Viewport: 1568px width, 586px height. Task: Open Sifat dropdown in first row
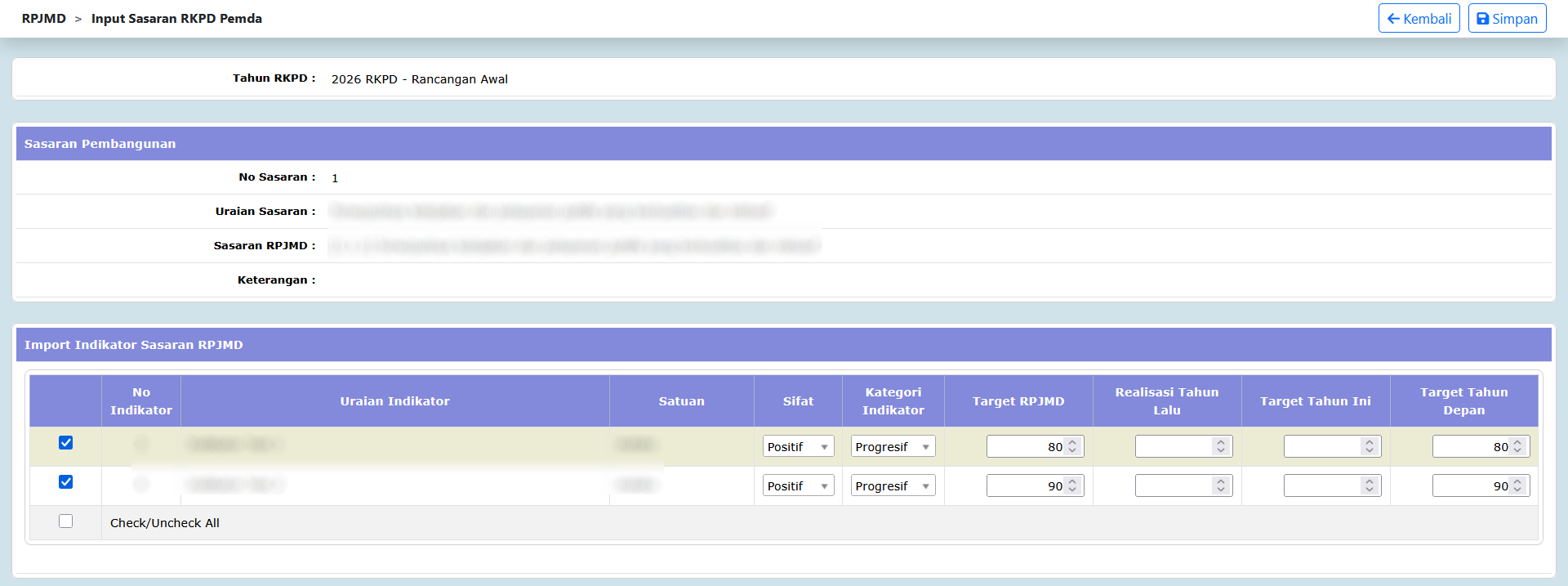798,447
